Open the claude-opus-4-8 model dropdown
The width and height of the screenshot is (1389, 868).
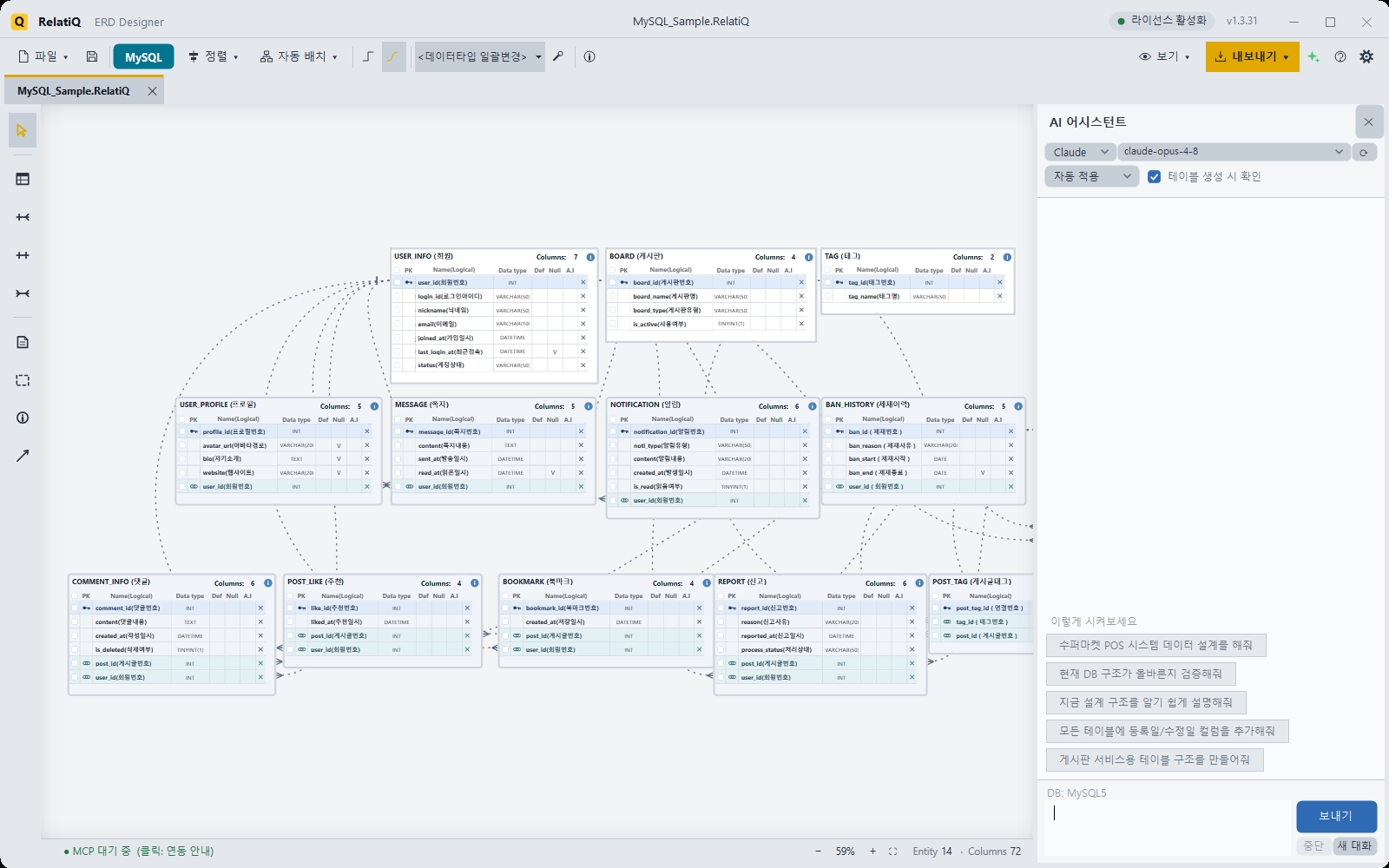click(x=1234, y=152)
